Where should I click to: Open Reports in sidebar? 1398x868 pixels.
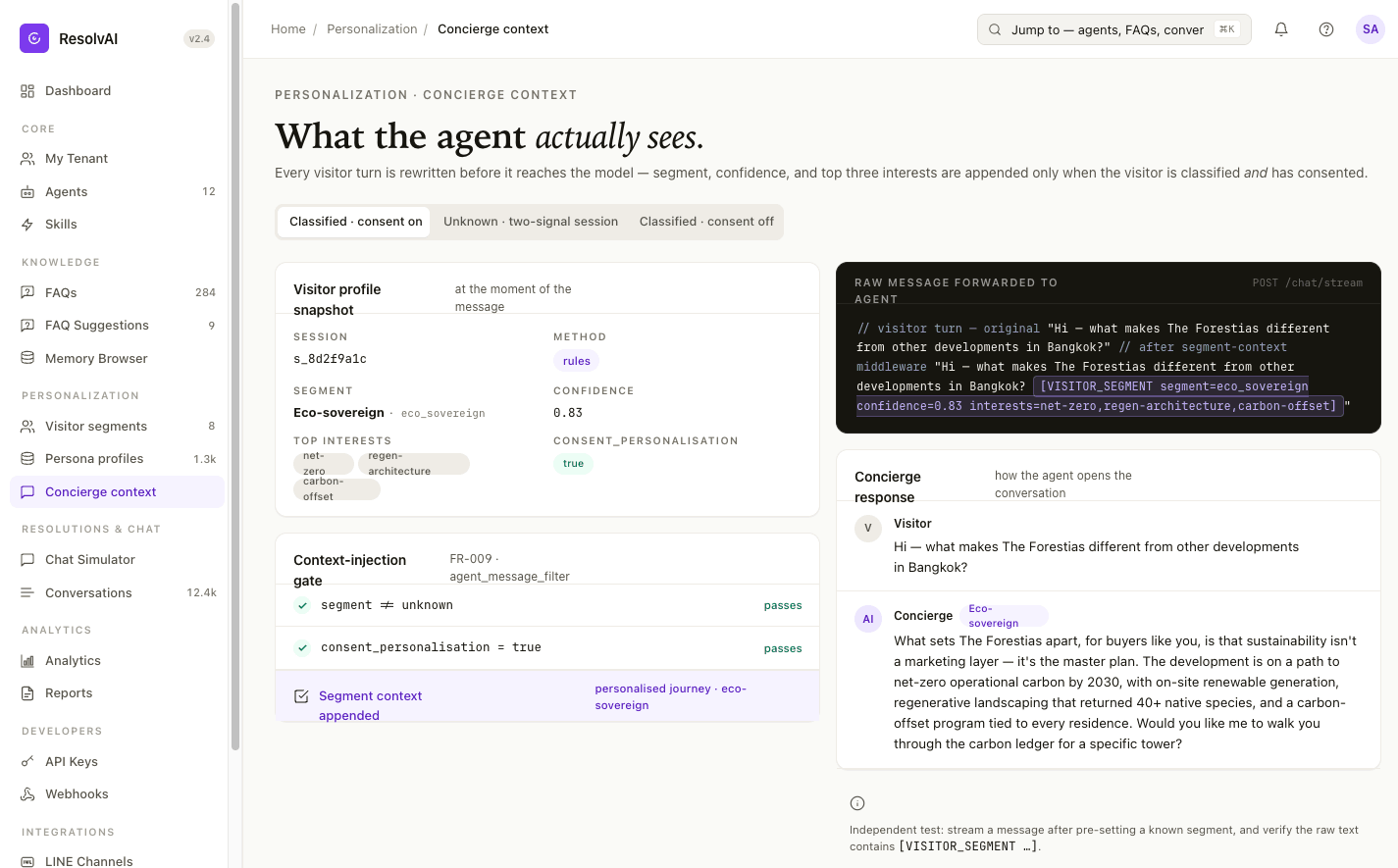click(x=118, y=693)
